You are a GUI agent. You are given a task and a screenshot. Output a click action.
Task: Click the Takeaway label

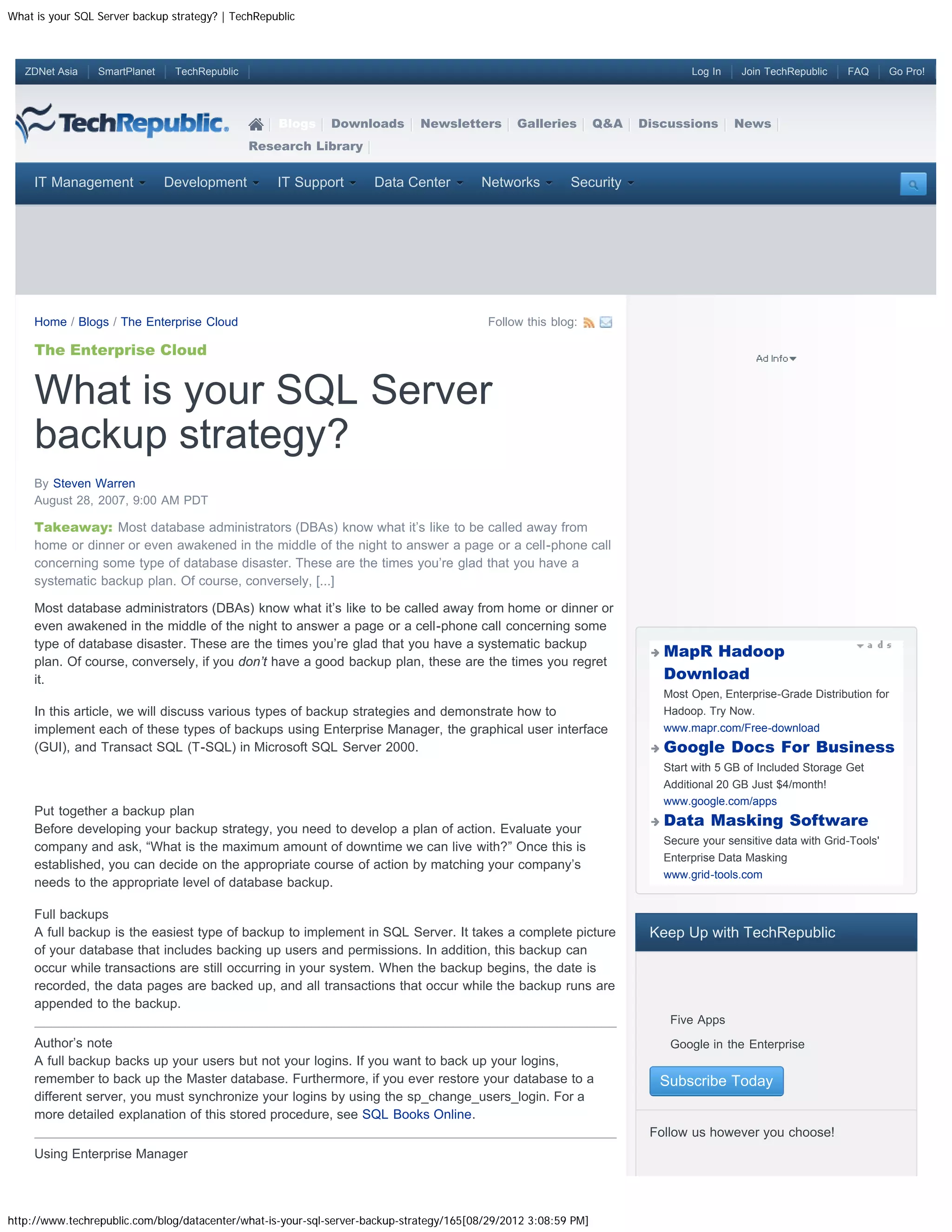[73, 527]
